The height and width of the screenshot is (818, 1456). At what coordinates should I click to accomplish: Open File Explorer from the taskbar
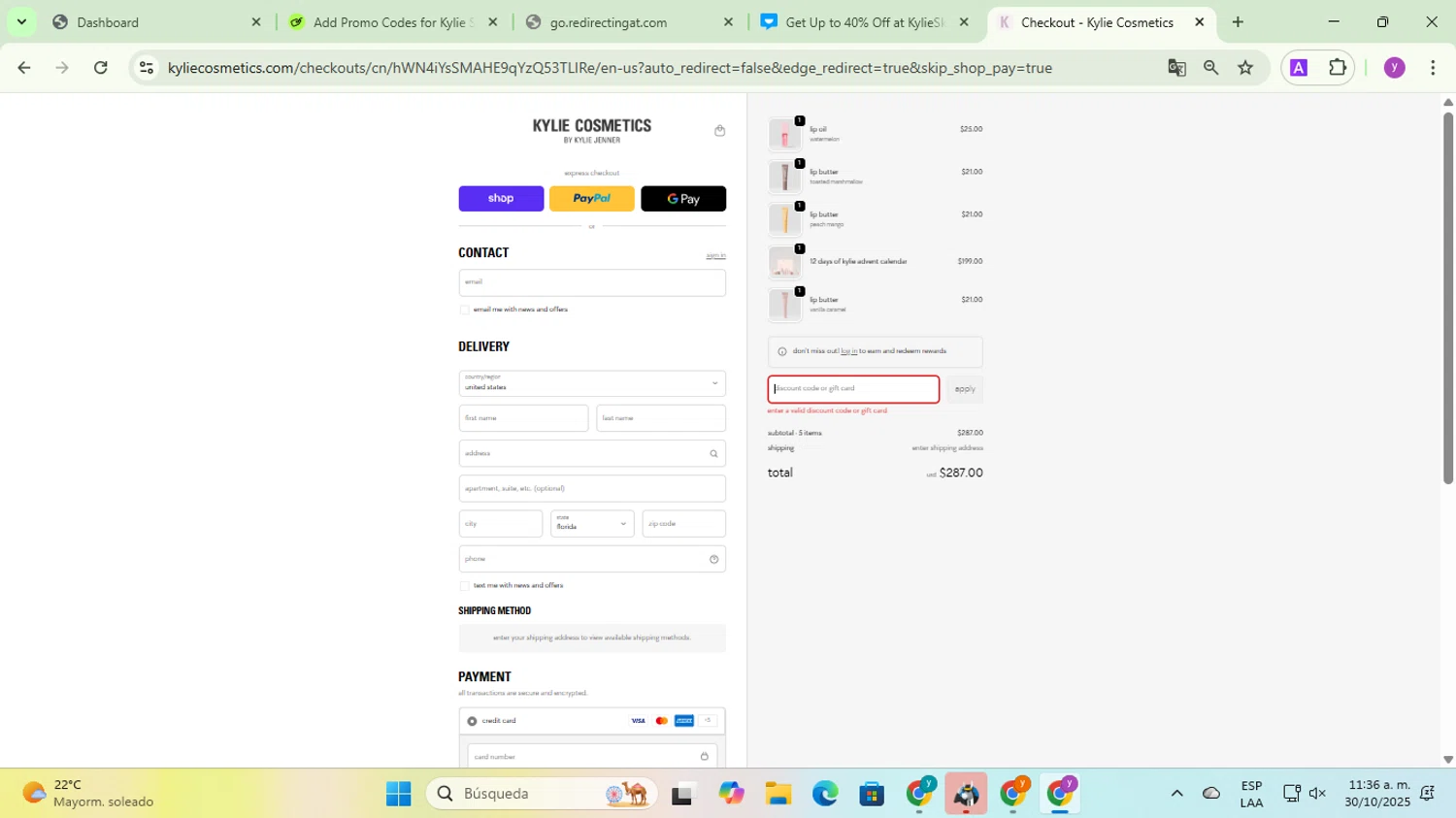click(x=778, y=794)
